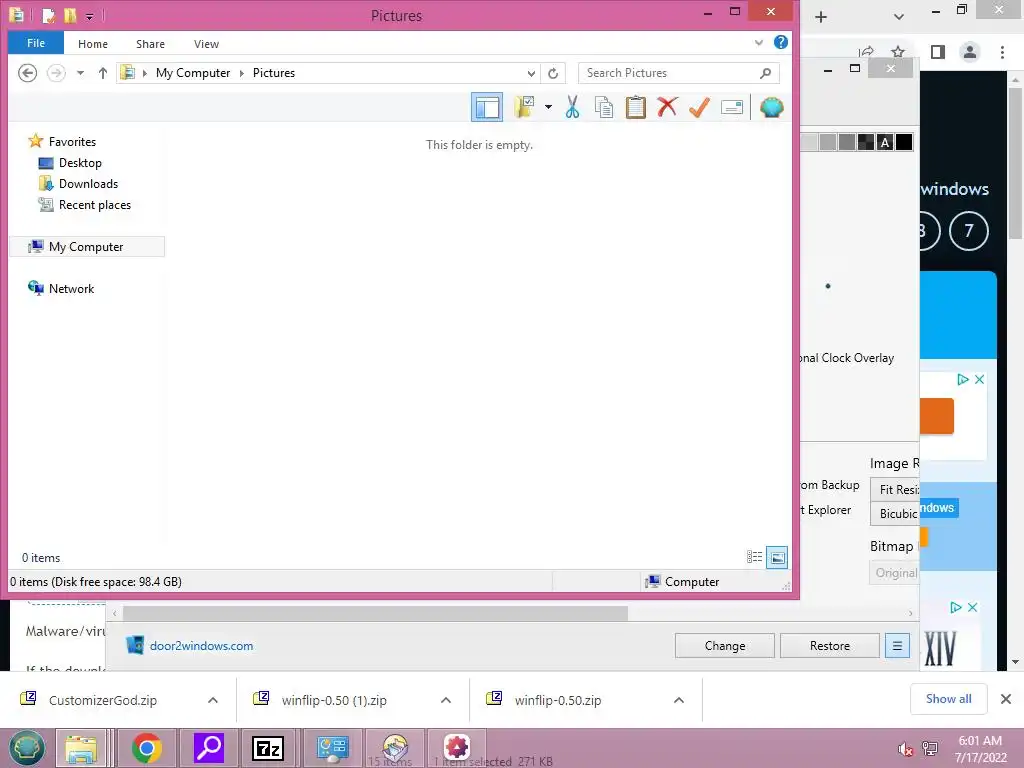1024x768 pixels.
Task: Open the recent locations dropdown arrow
Action: (x=80, y=73)
